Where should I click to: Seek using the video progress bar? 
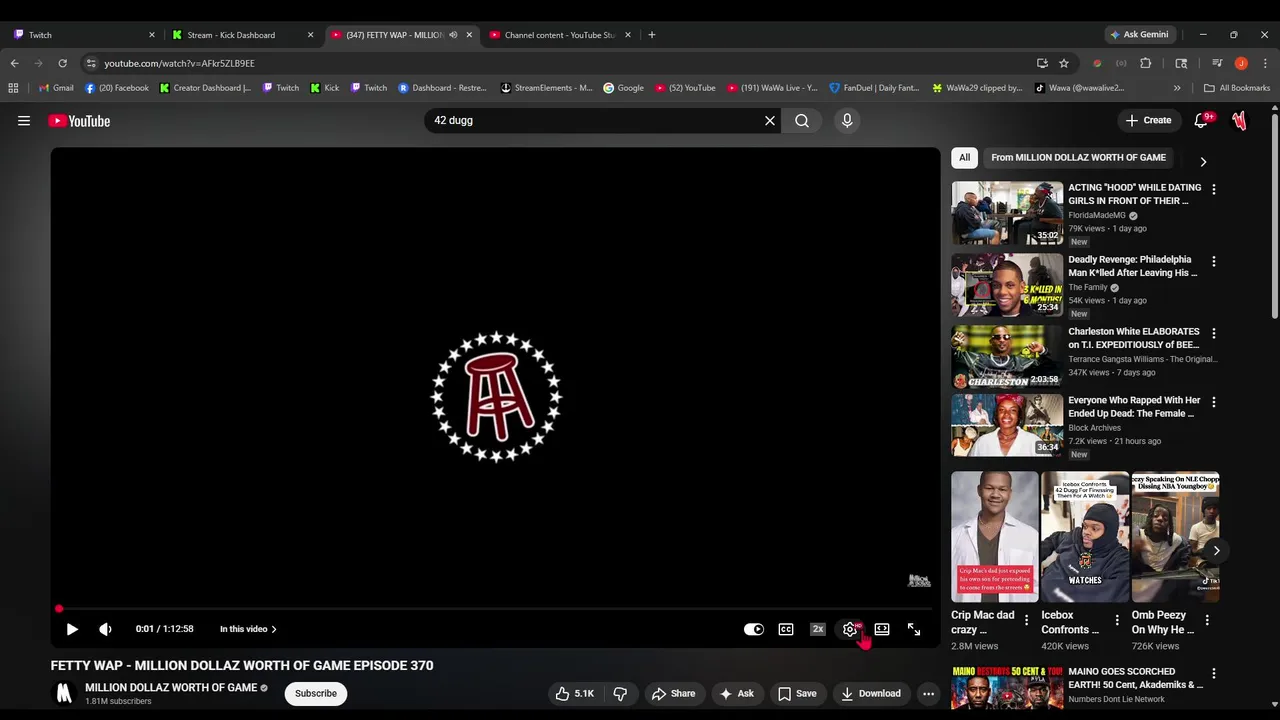(x=495, y=608)
